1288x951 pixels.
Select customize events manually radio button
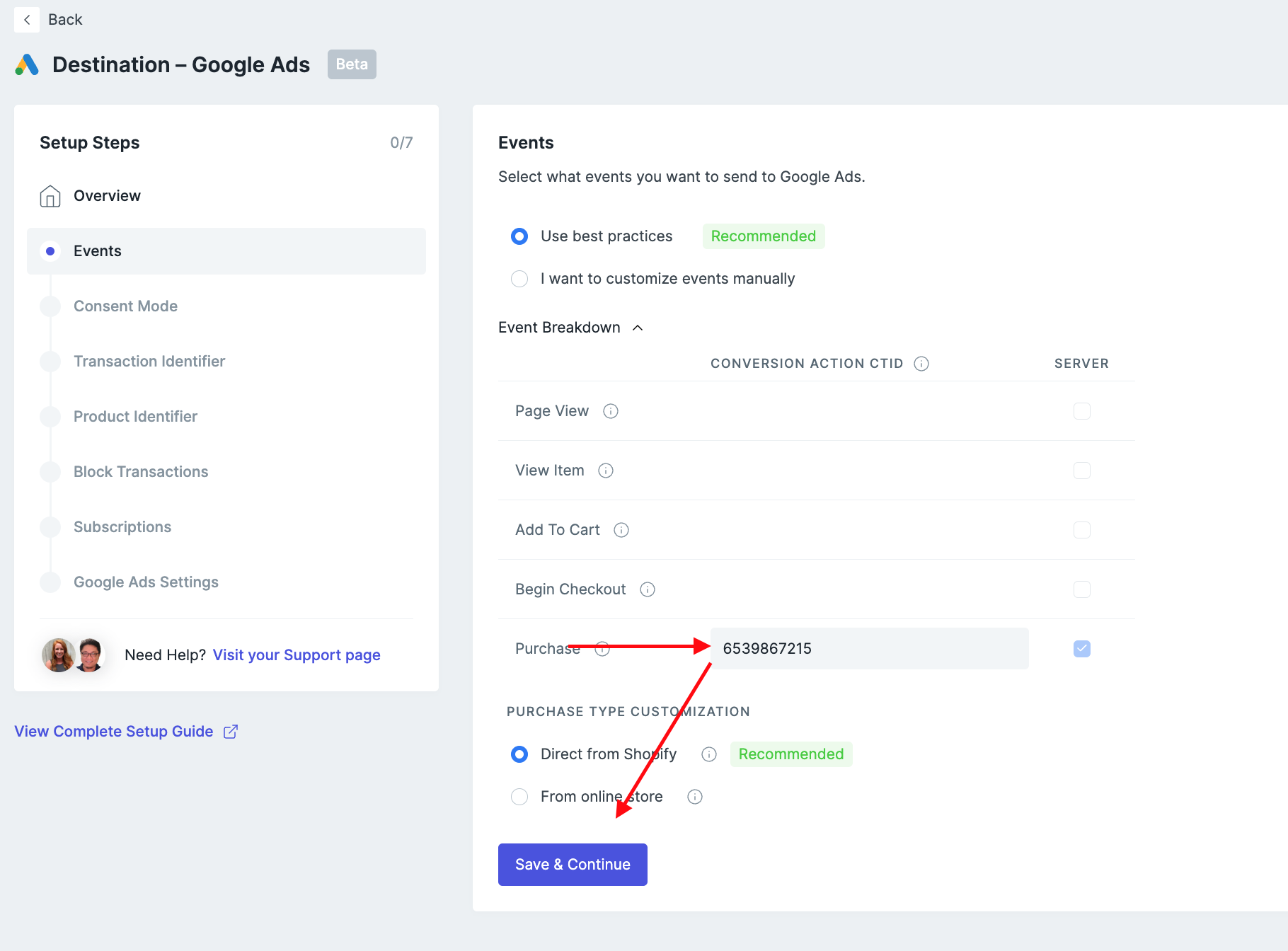tap(519, 279)
